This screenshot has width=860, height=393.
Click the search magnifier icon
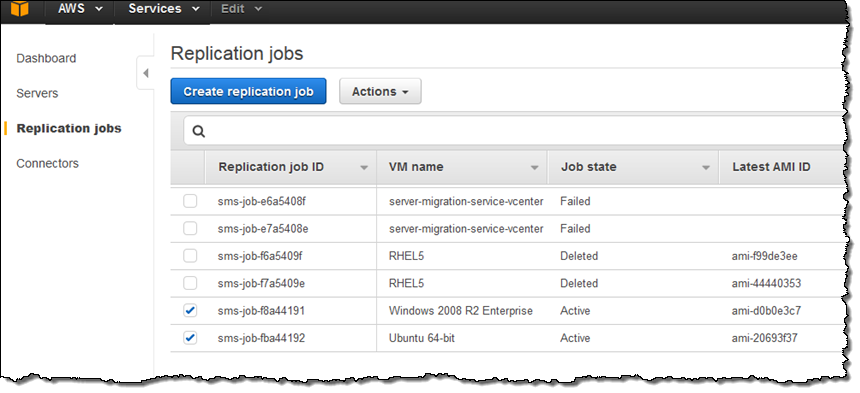[x=199, y=132]
